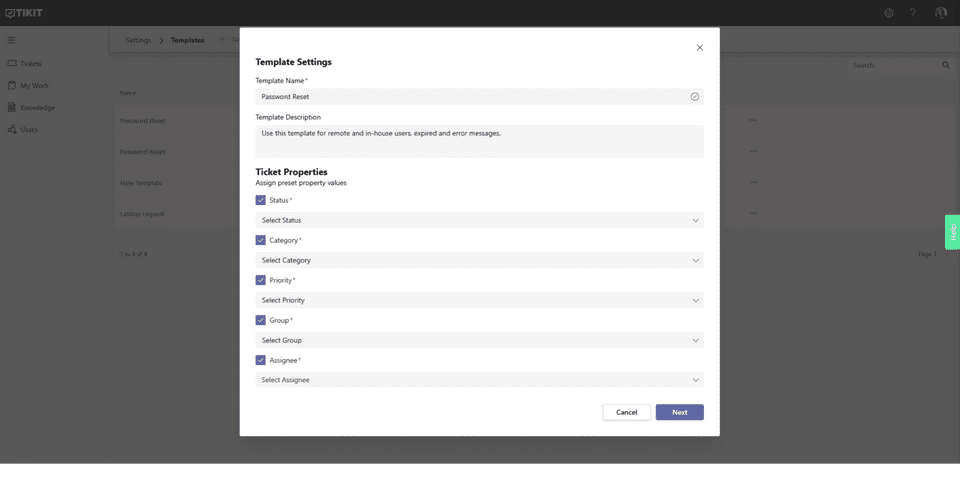This screenshot has height=480, width=960.
Task: Open the My Work sidebar item
Action: coord(34,85)
